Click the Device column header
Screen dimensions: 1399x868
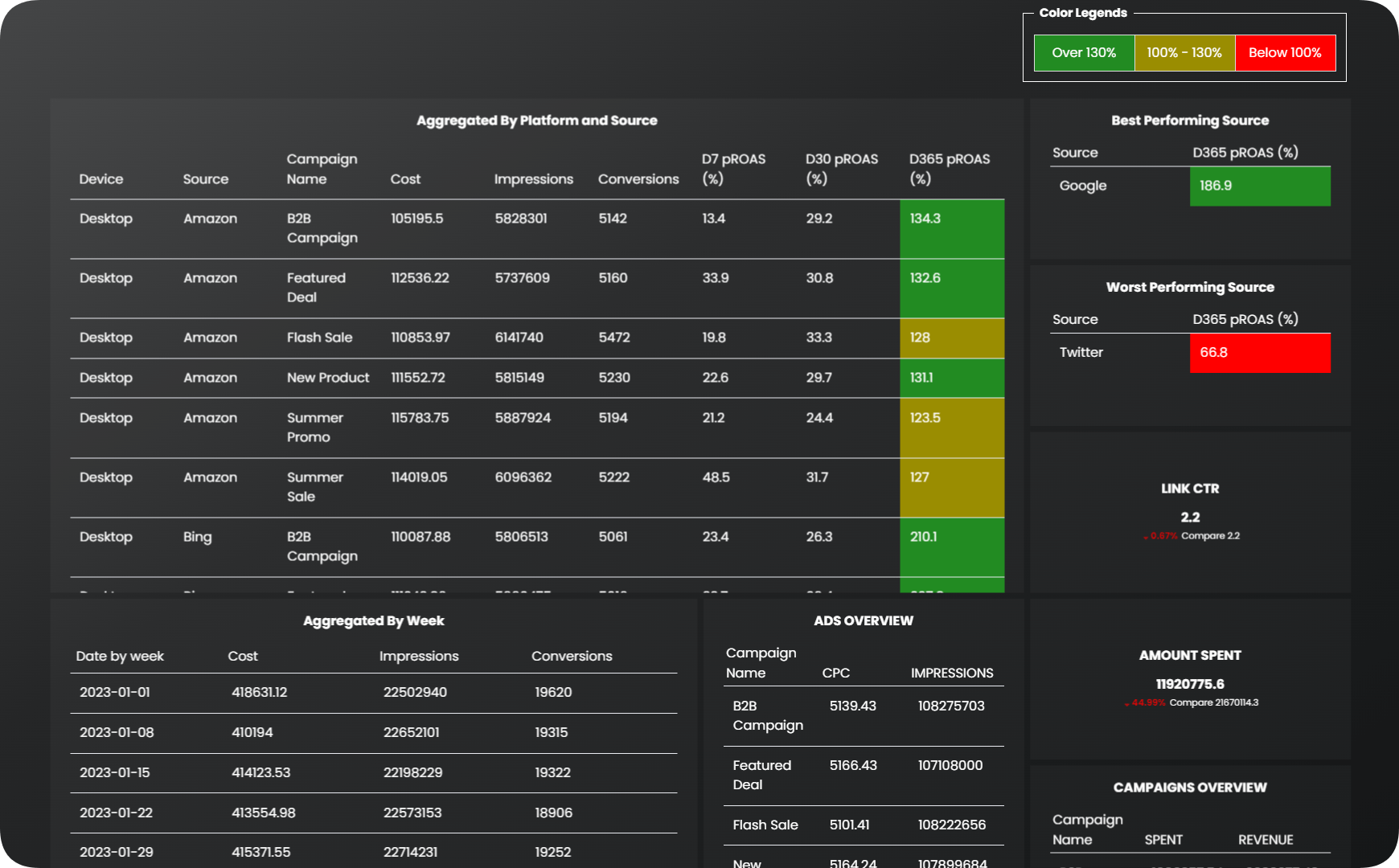coord(101,179)
